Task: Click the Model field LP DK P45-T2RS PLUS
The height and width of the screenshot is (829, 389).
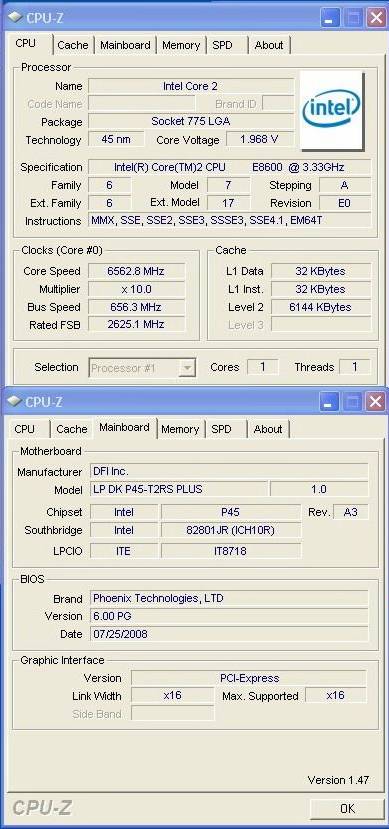Action: [x=179, y=489]
